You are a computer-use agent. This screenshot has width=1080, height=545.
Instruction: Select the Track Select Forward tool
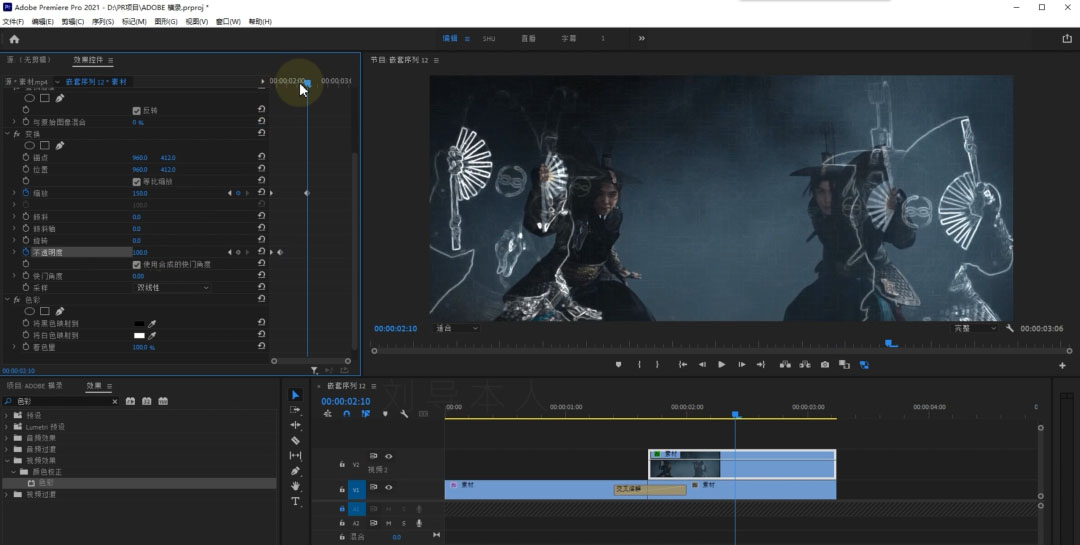295,410
